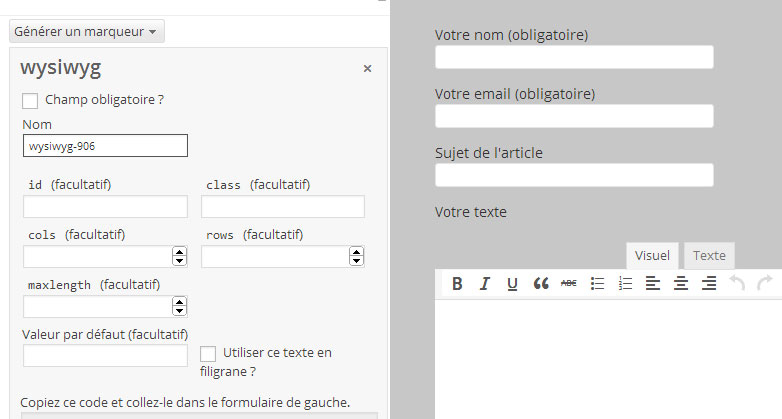Click inside the Votre texte editor area
Screen dimensions: 782x419
click(608, 359)
